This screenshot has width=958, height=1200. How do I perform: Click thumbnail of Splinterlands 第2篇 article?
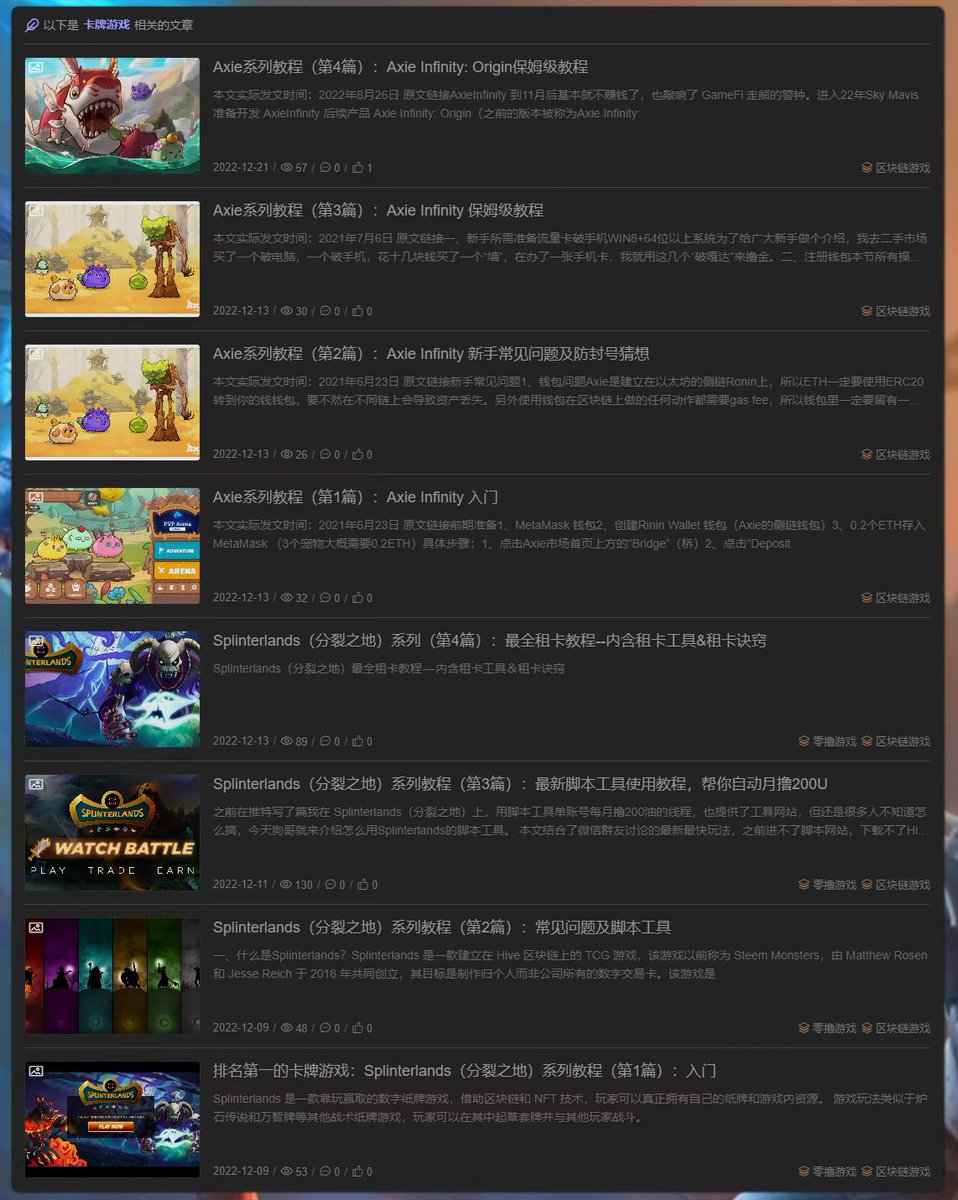[x=112, y=976]
